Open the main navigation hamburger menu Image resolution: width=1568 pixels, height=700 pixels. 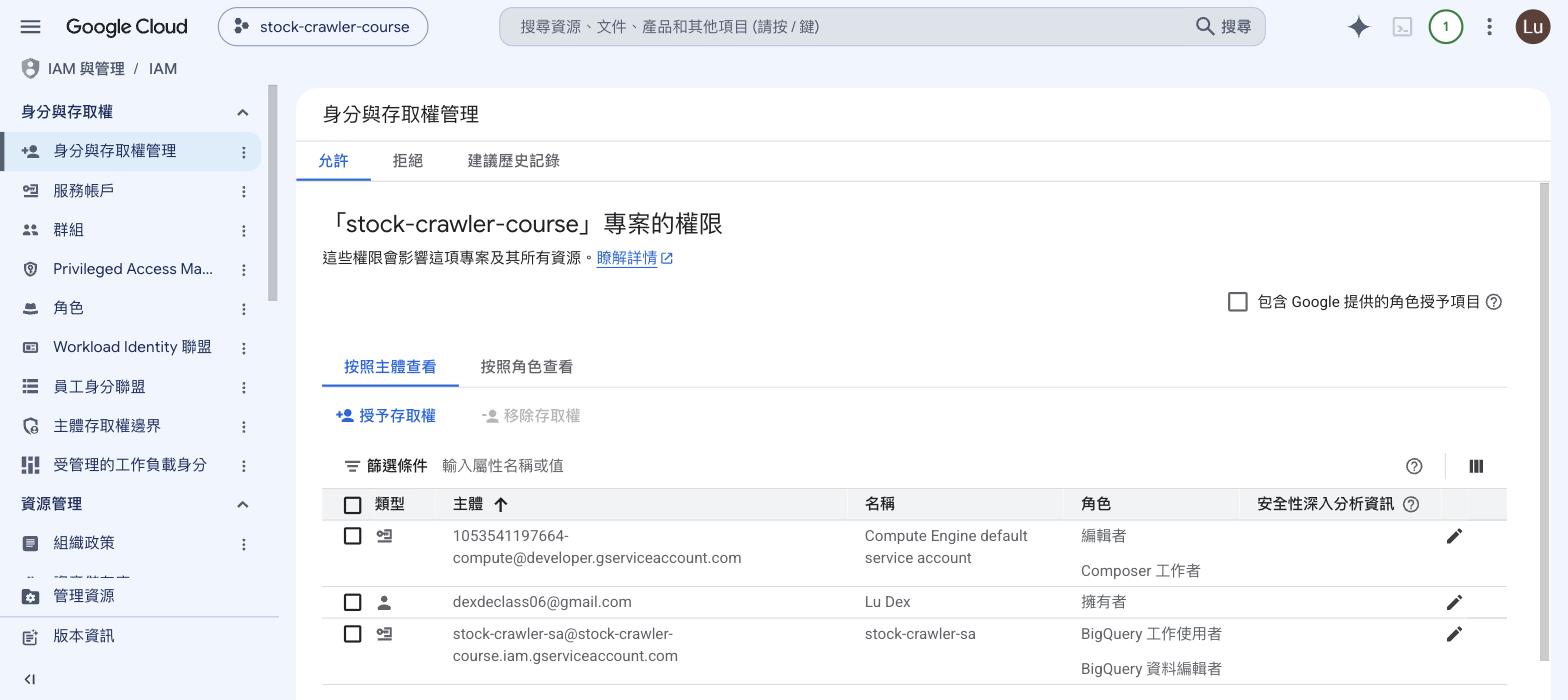pos(30,27)
